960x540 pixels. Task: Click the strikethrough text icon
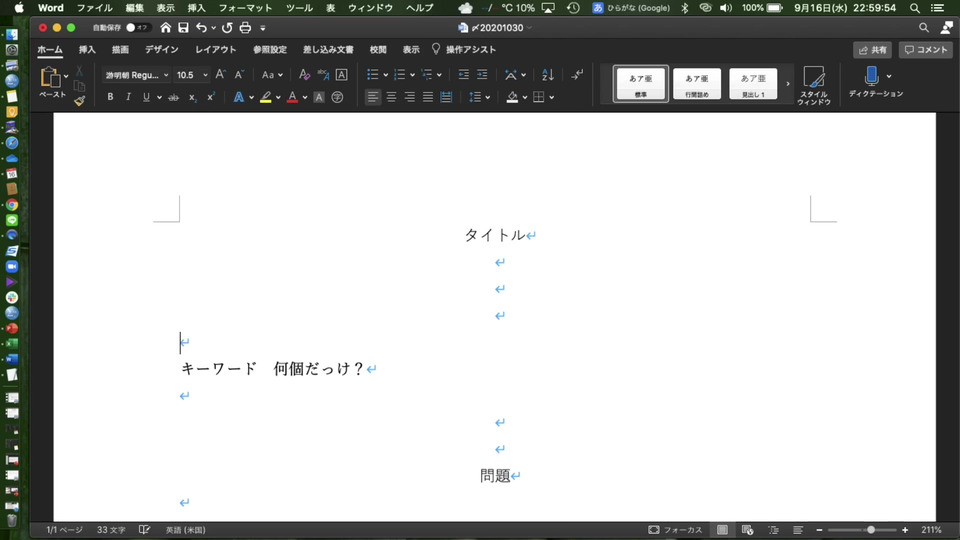click(x=173, y=97)
